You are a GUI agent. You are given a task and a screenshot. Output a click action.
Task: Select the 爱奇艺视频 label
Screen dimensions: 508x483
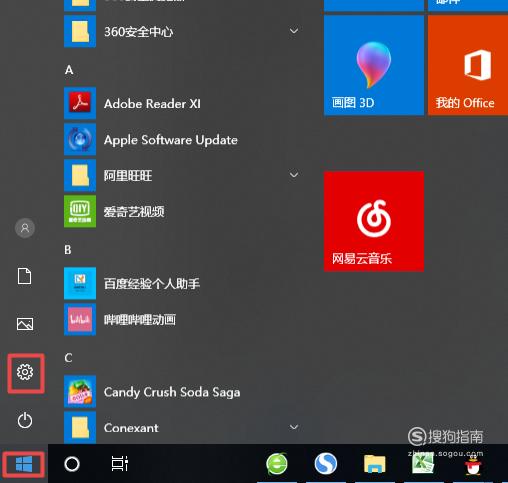(134, 212)
